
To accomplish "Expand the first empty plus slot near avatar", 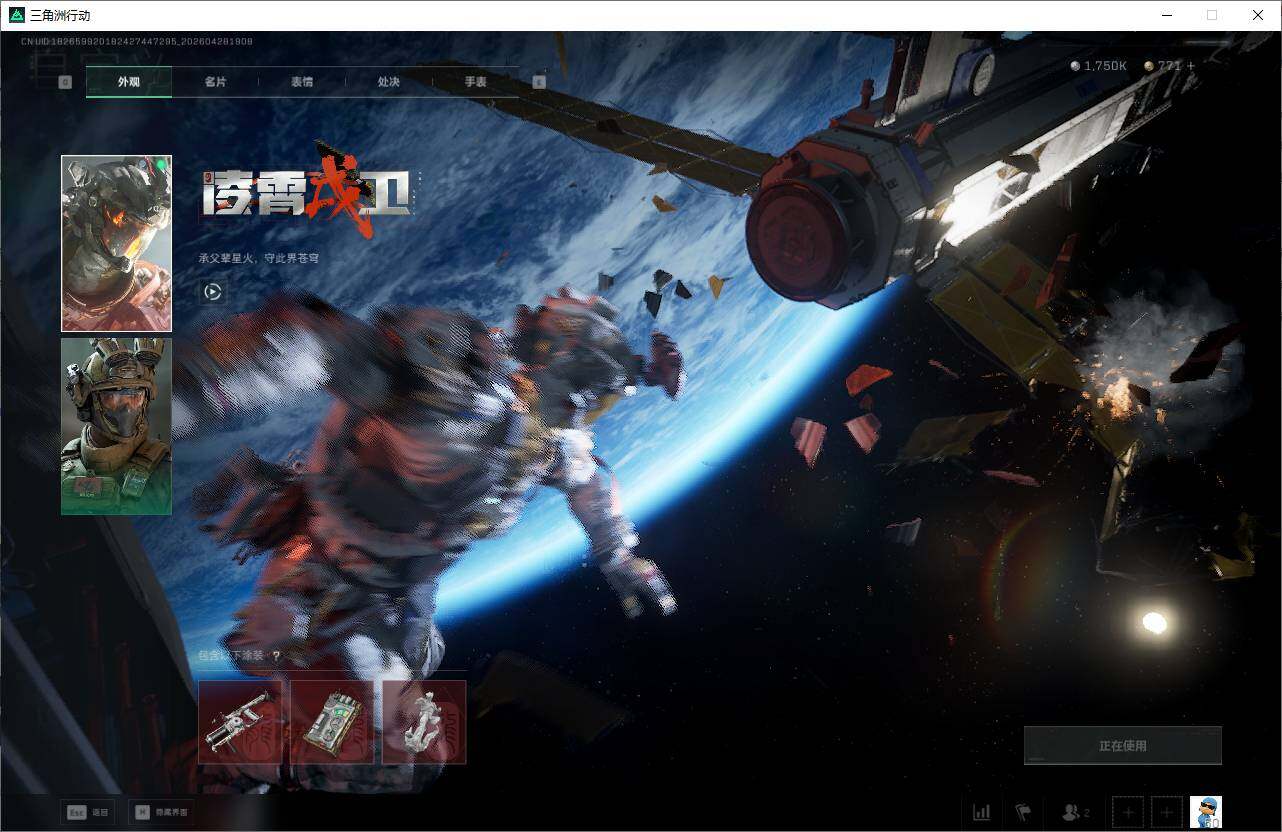I will coord(1128,812).
